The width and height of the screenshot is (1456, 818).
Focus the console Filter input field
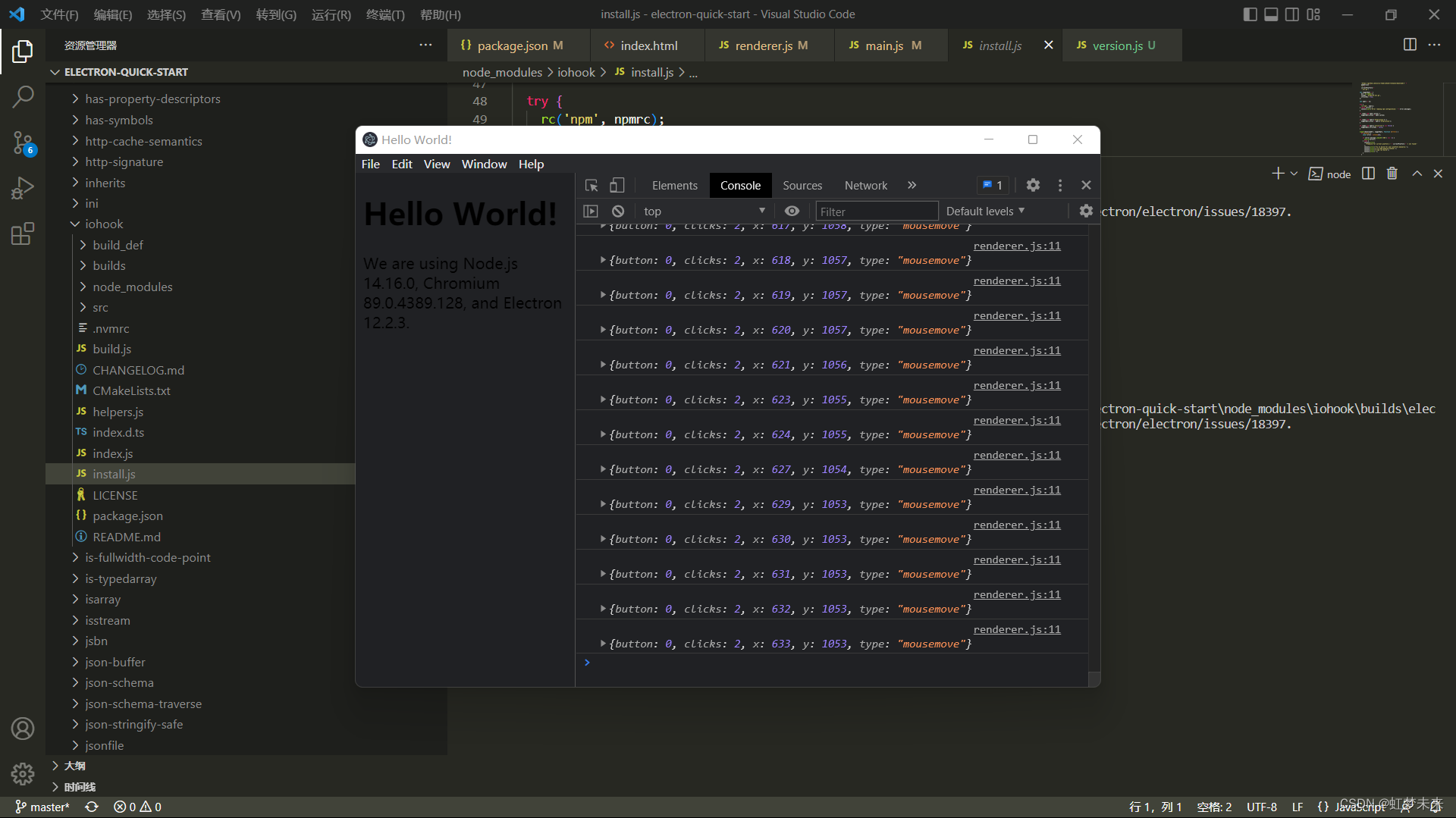point(877,212)
